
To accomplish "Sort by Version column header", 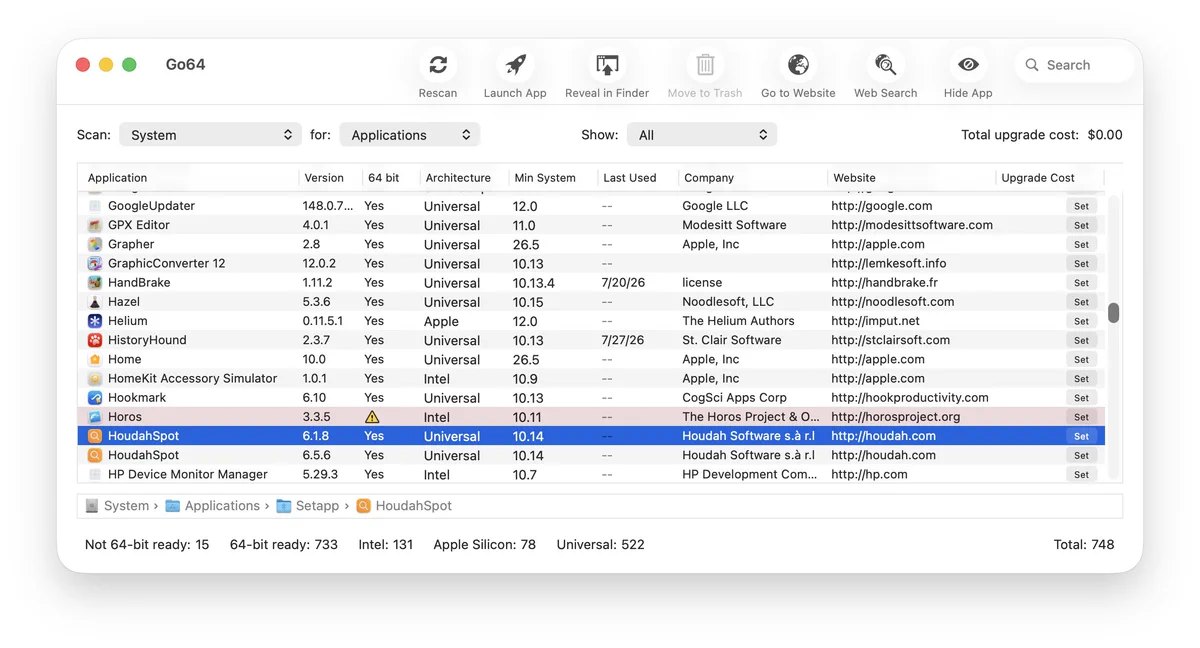I will pyautogui.click(x=329, y=178).
